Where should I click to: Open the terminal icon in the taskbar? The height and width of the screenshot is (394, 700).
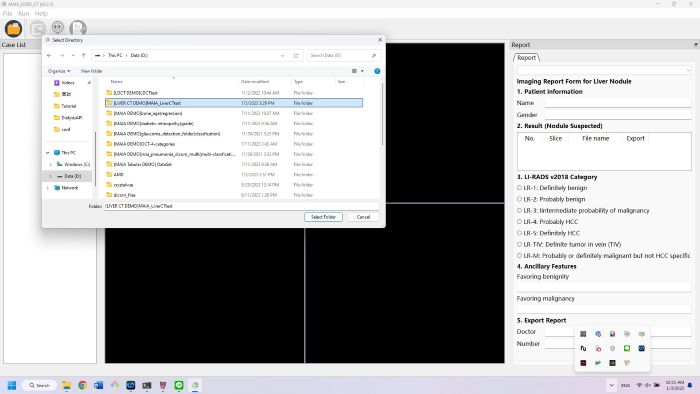point(146,385)
